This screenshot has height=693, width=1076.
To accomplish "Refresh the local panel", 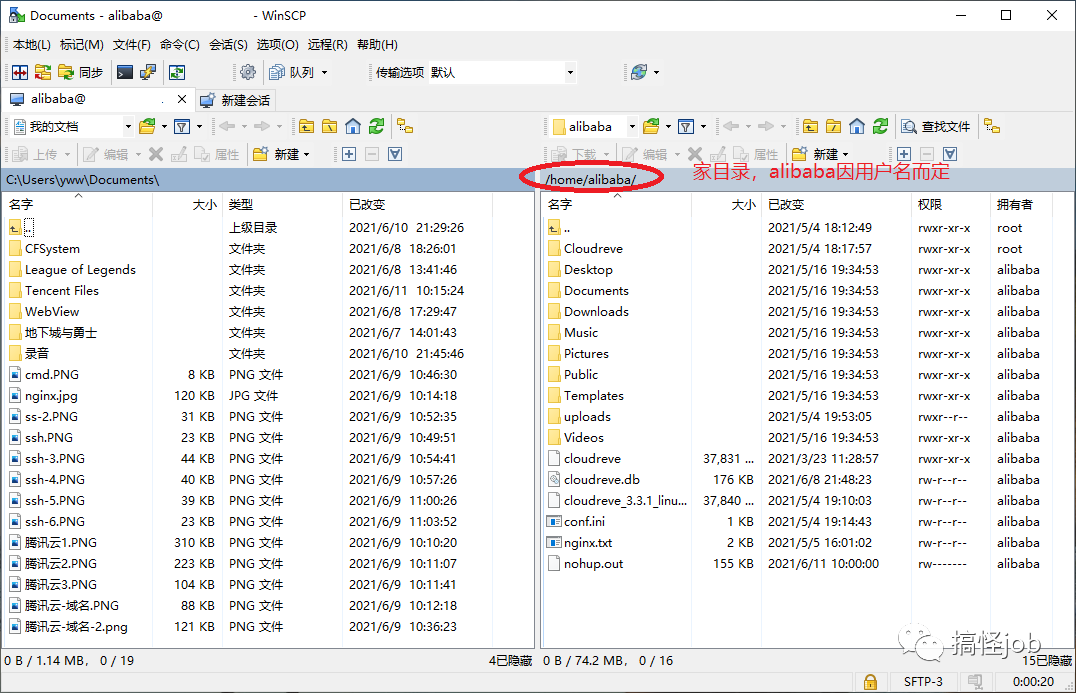I will tap(376, 126).
